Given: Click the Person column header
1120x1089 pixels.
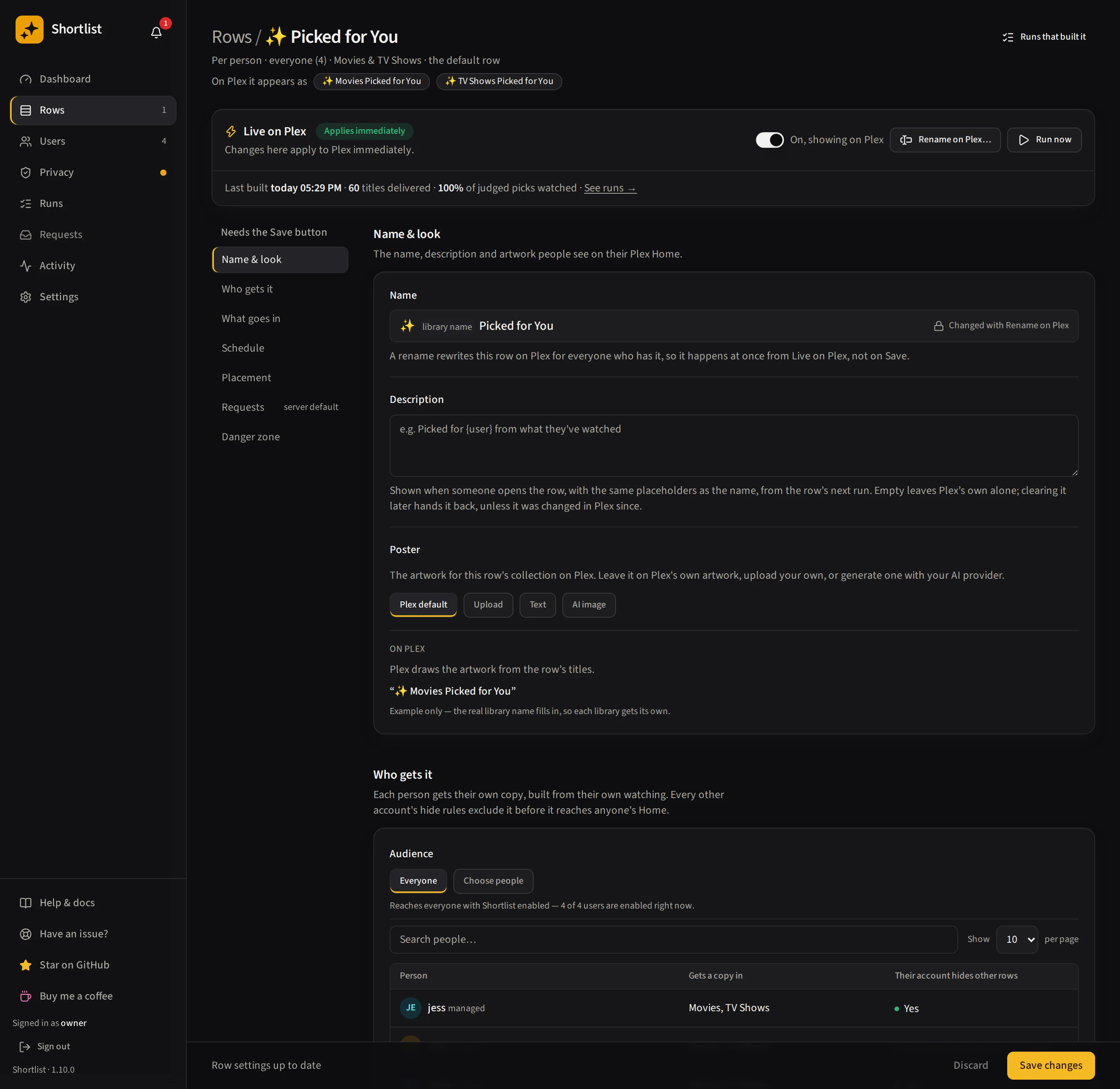Looking at the screenshot, I should tap(413, 975).
